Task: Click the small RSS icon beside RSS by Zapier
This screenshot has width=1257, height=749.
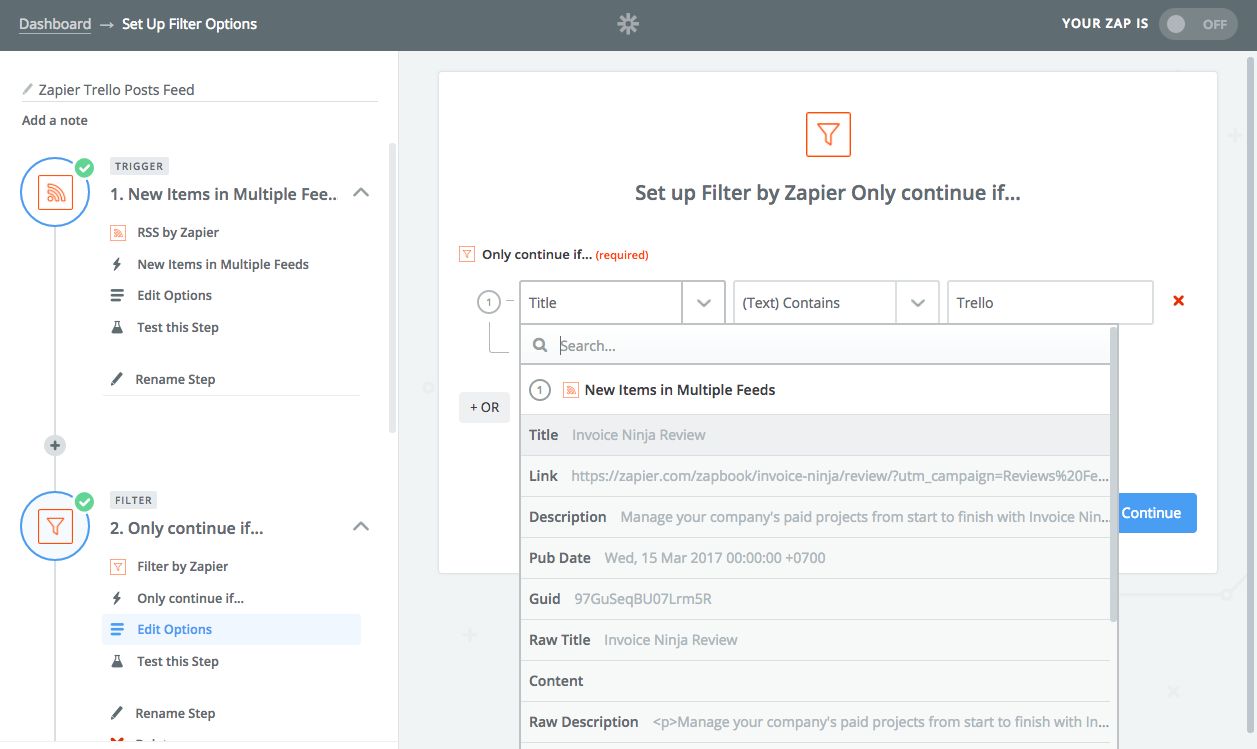Action: click(x=118, y=232)
